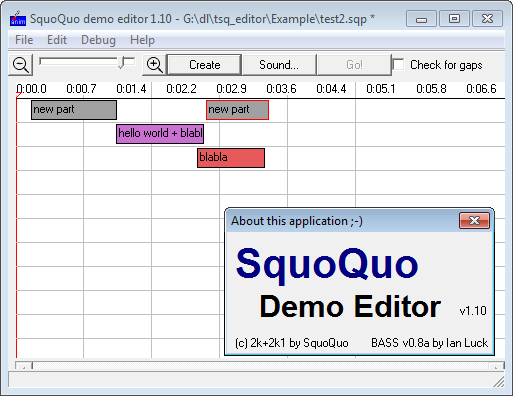Select the first gray 'new part' block
The width and height of the screenshot is (513, 396).
pyautogui.click(x=74, y=110)
